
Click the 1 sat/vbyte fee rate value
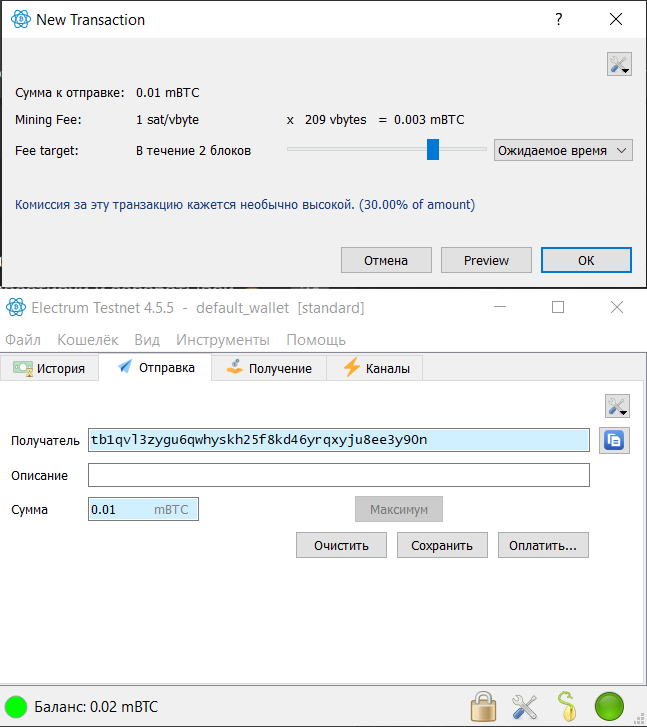(167, 120)
